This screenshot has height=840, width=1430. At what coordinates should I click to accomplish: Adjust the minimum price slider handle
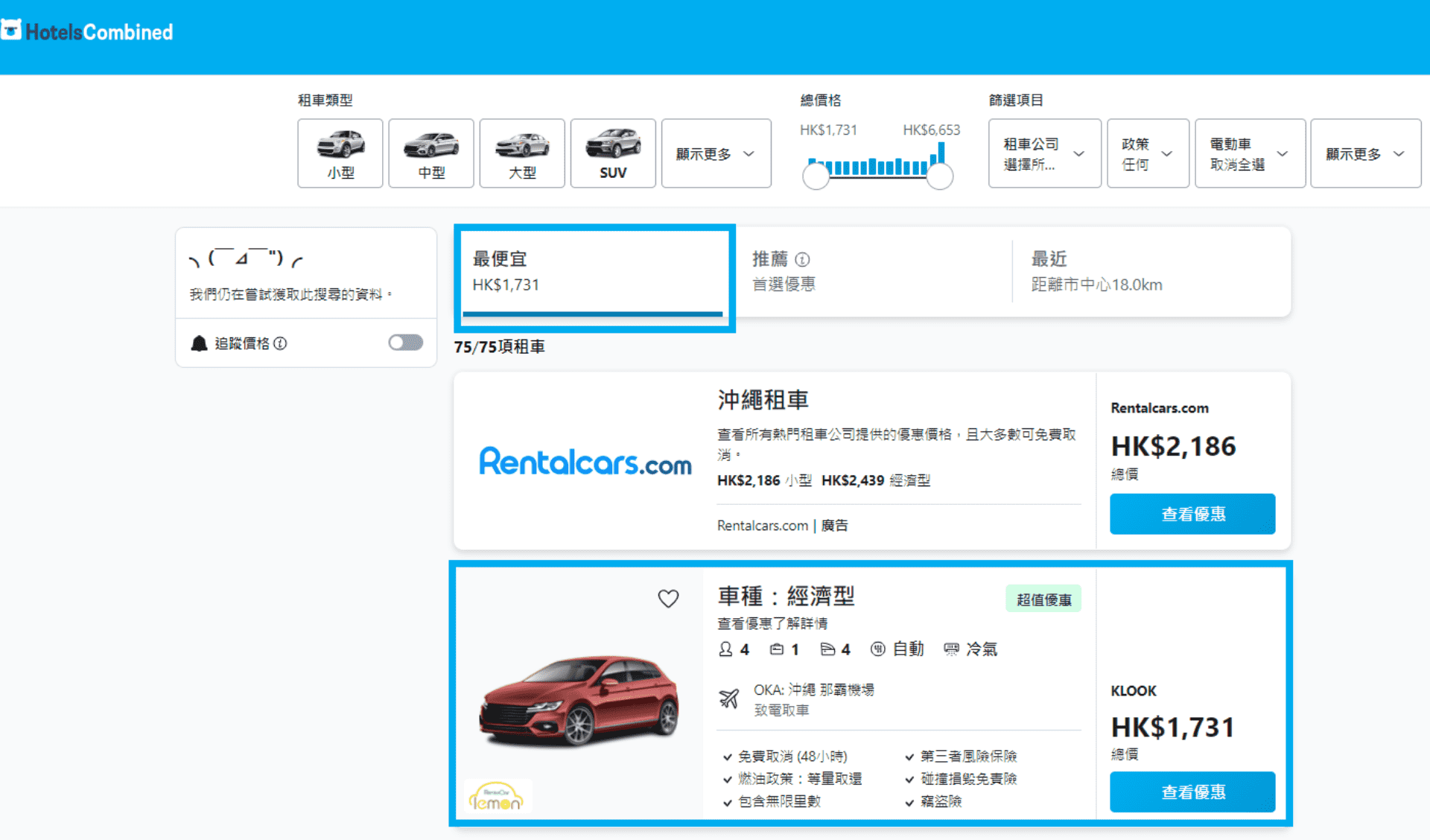click(816, 176)
